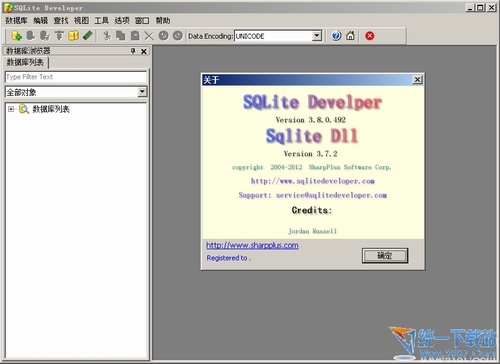Open the 数据库 menu
Screen dimensions: 500x364
[x=16, y=21]
